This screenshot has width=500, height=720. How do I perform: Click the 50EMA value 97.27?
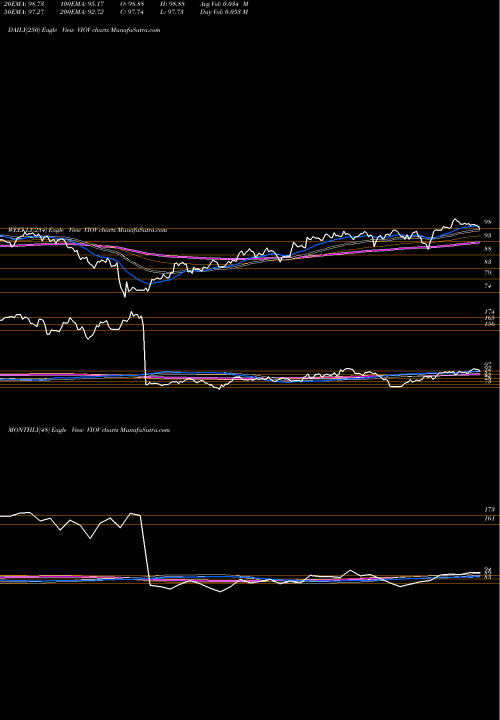[22, 12]
